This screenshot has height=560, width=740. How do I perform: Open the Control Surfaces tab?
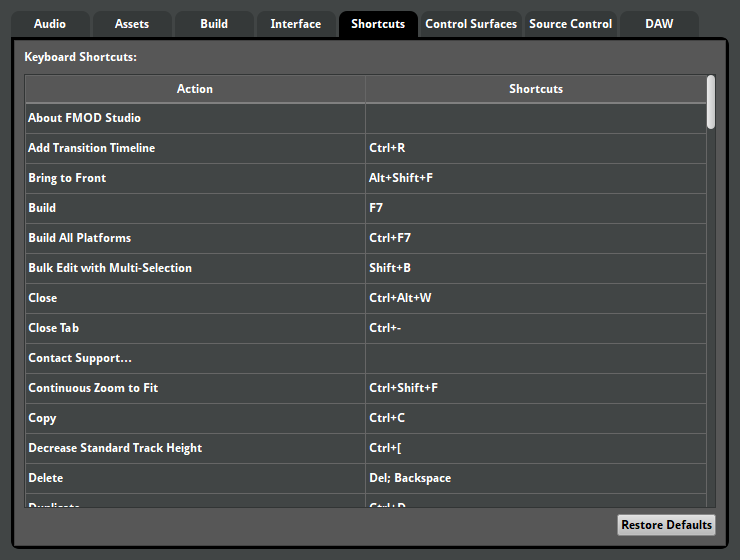[471, 24]
